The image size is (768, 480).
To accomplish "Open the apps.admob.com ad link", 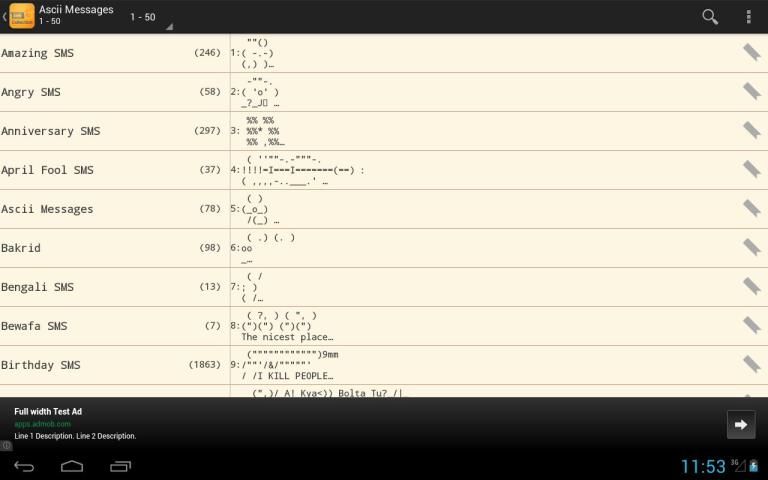I will tap(42, 424).
